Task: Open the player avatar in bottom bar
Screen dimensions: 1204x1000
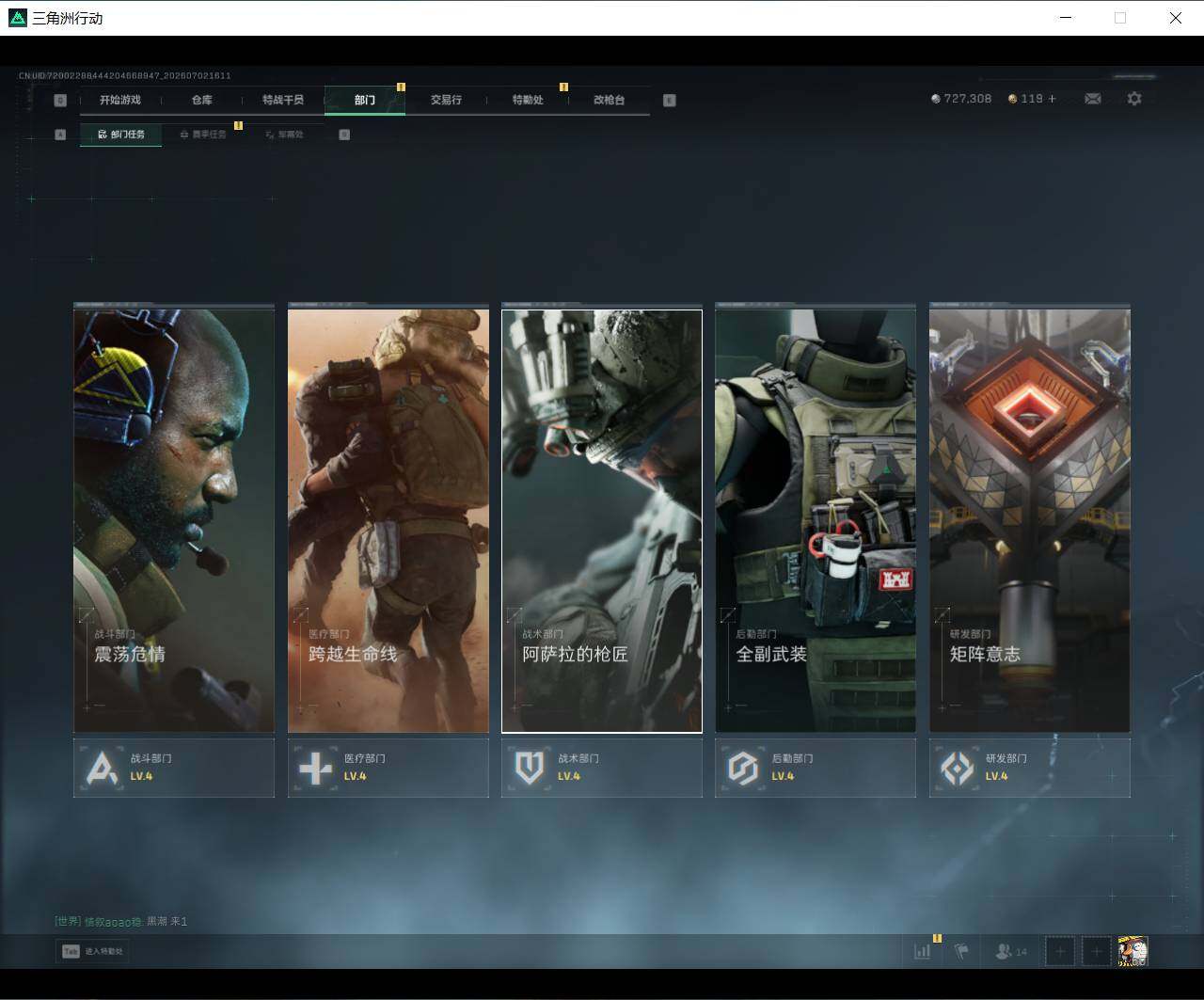Action: click(1133, 951)
